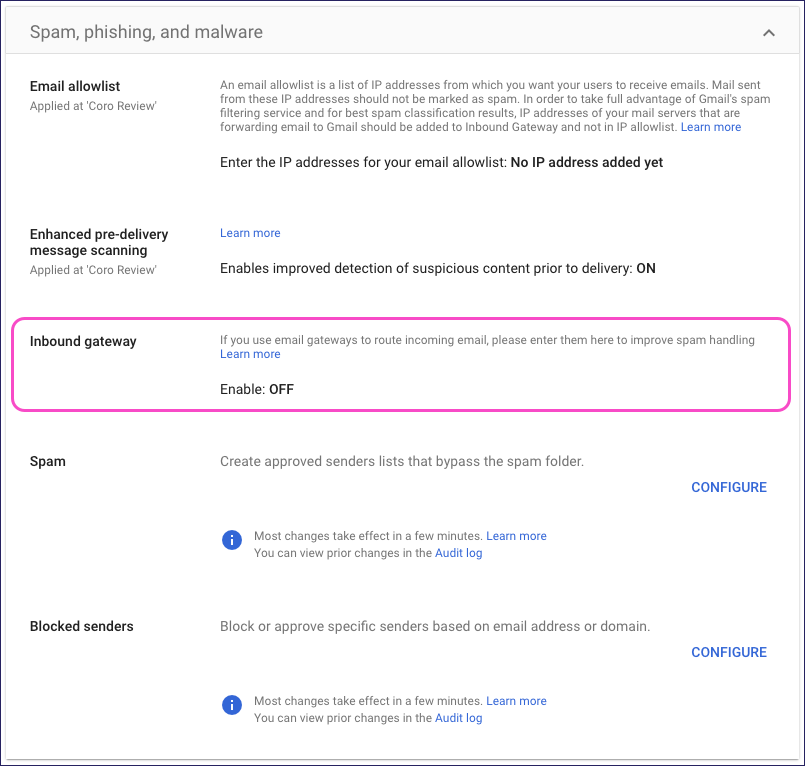Screen dimensions: 805x766
Task: Click CONFIGURE for Blocked senders
Action: click(x=729, y=652)
